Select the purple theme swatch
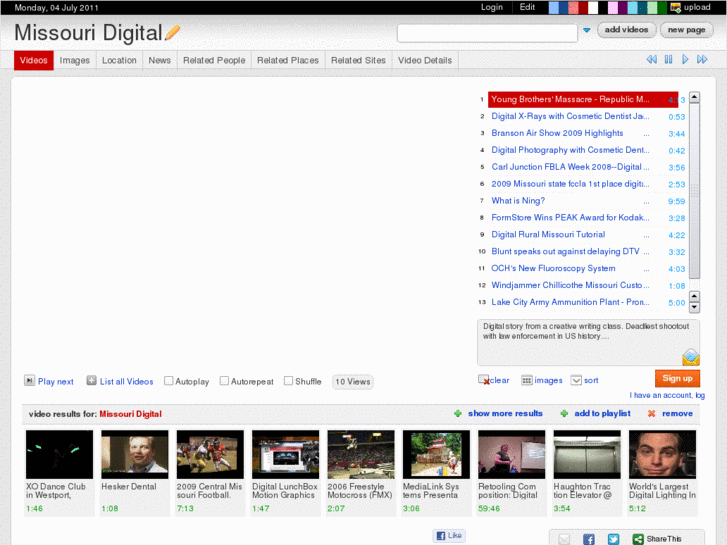 point(623,8)
